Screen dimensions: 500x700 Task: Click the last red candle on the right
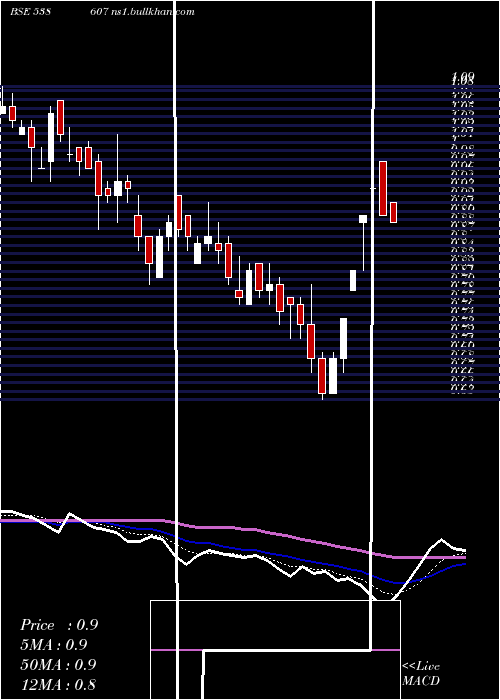393,212
